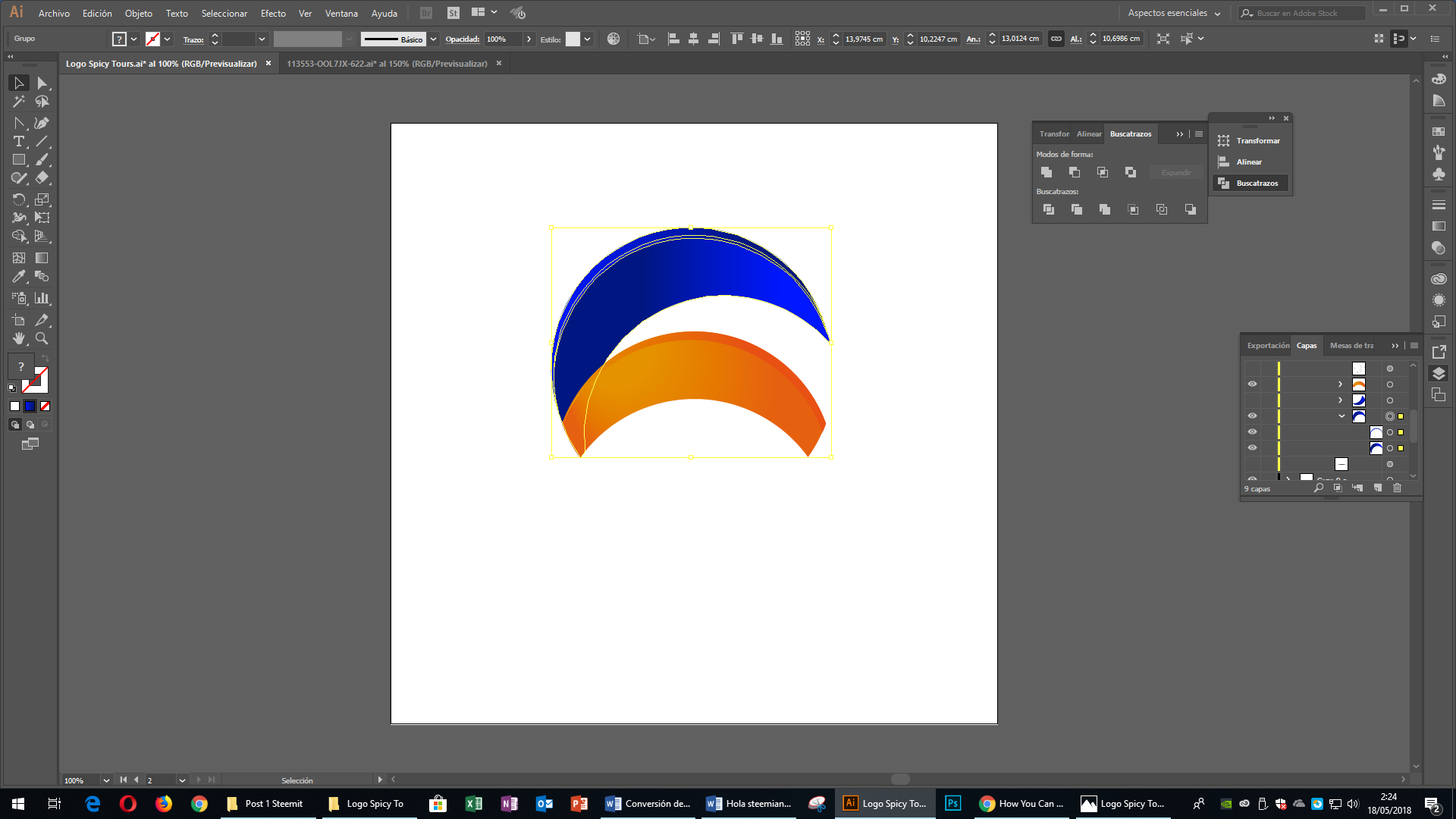Image resolution: width=1456 pixels, height=819 pixels.
Task: Switch to 113553-OOL7JX-622.ai document tab
Action: (x=387, y=64)
